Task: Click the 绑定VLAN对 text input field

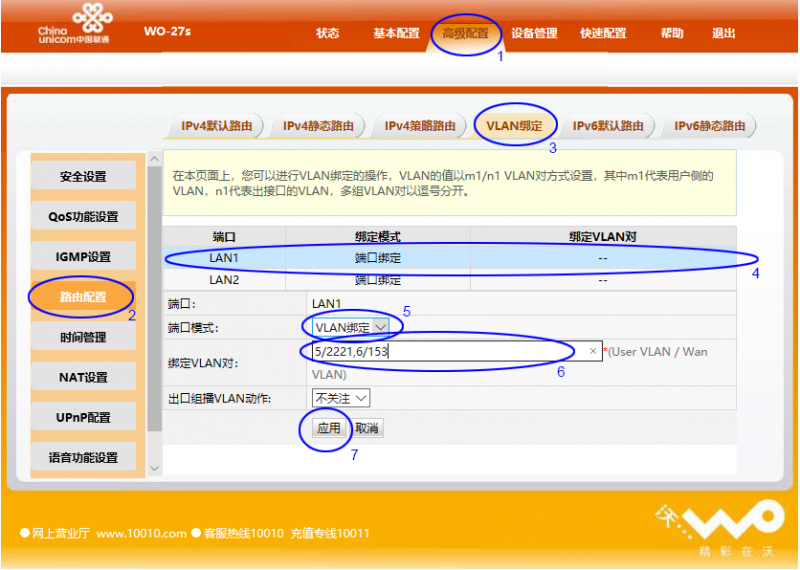Action: click(x=445, y=351)
